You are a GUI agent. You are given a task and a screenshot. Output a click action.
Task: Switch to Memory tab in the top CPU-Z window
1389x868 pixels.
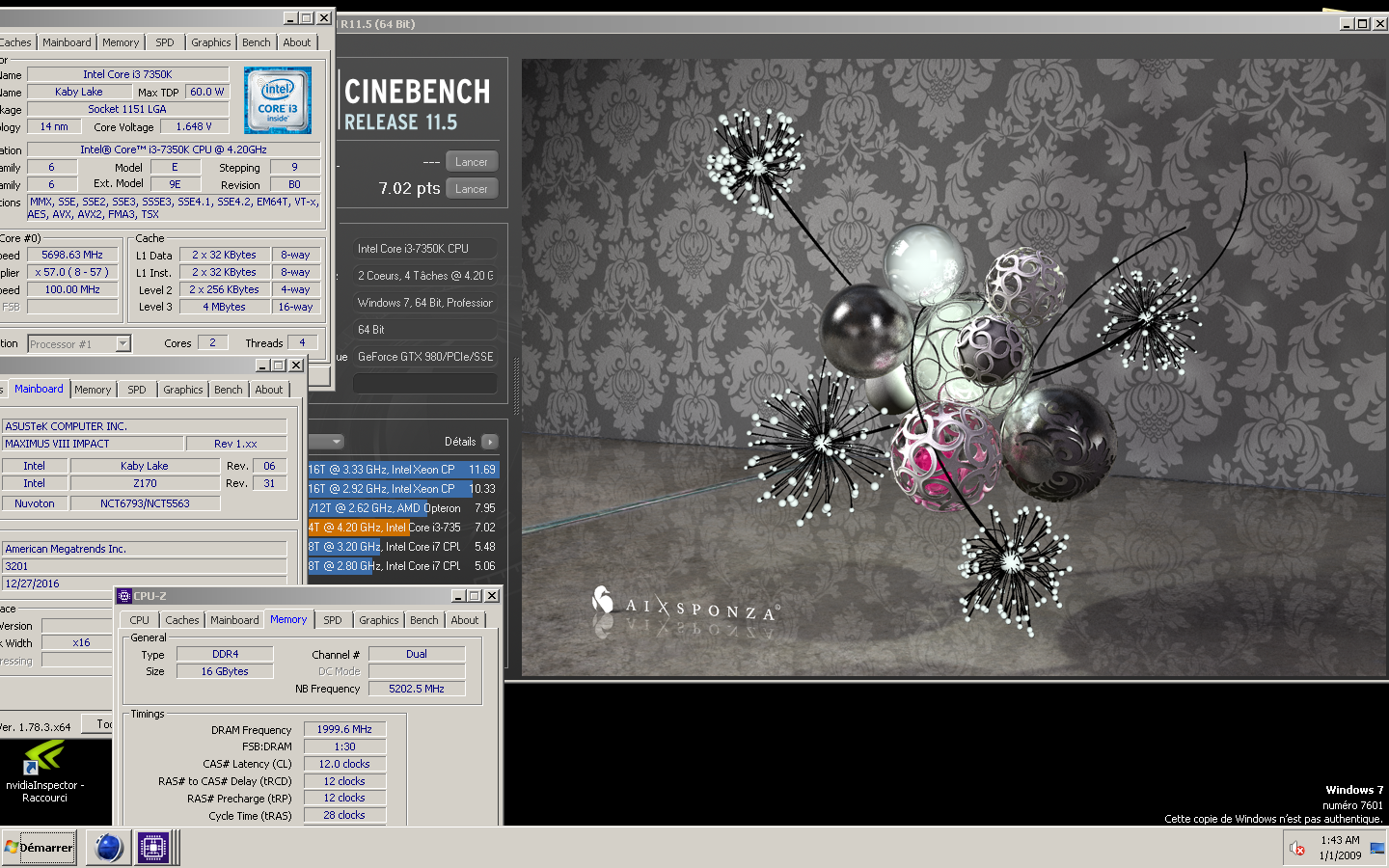[121, 42]
